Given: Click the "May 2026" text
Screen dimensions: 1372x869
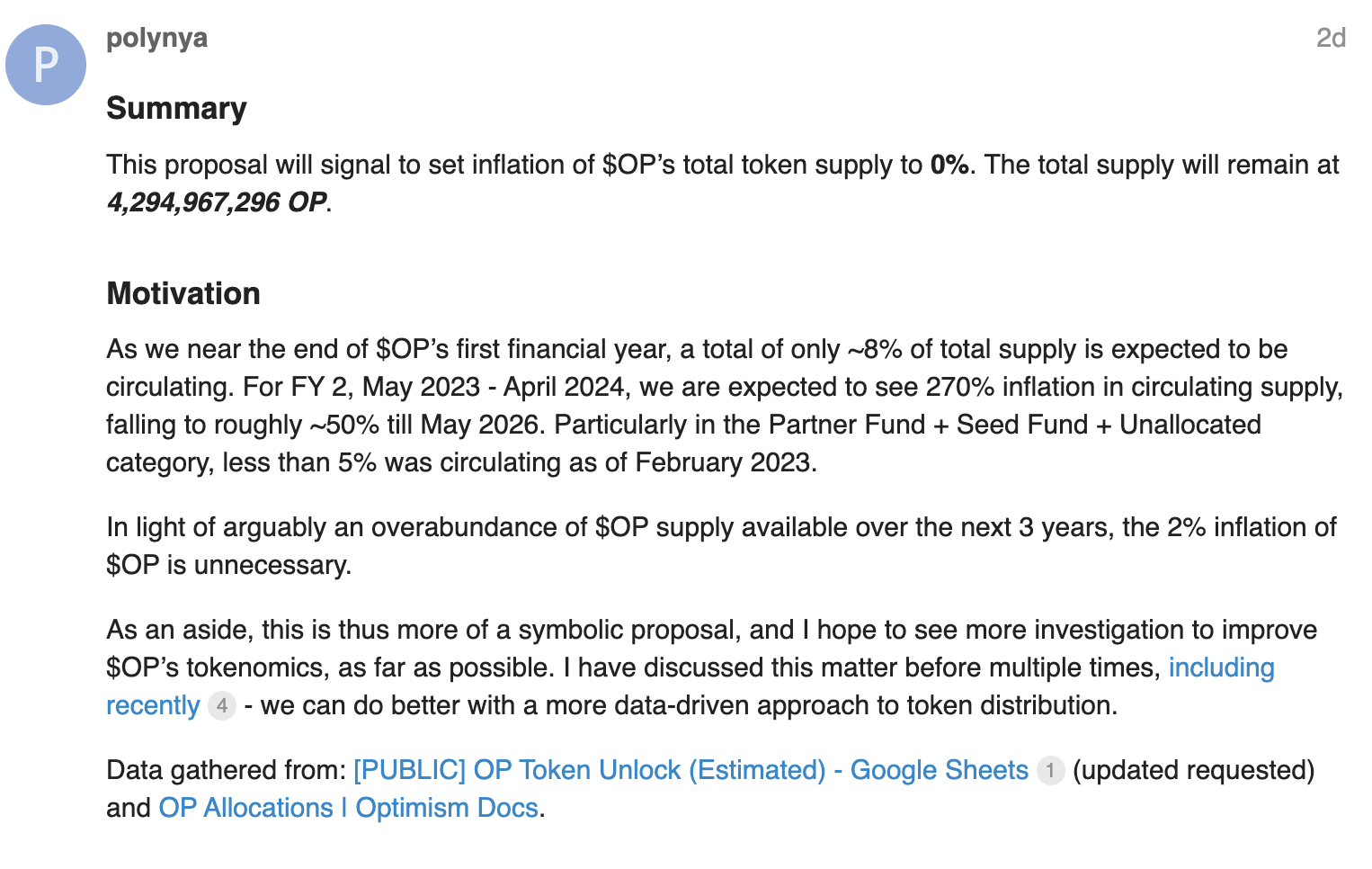Looking at the screenshot, I should coord(467,425).
